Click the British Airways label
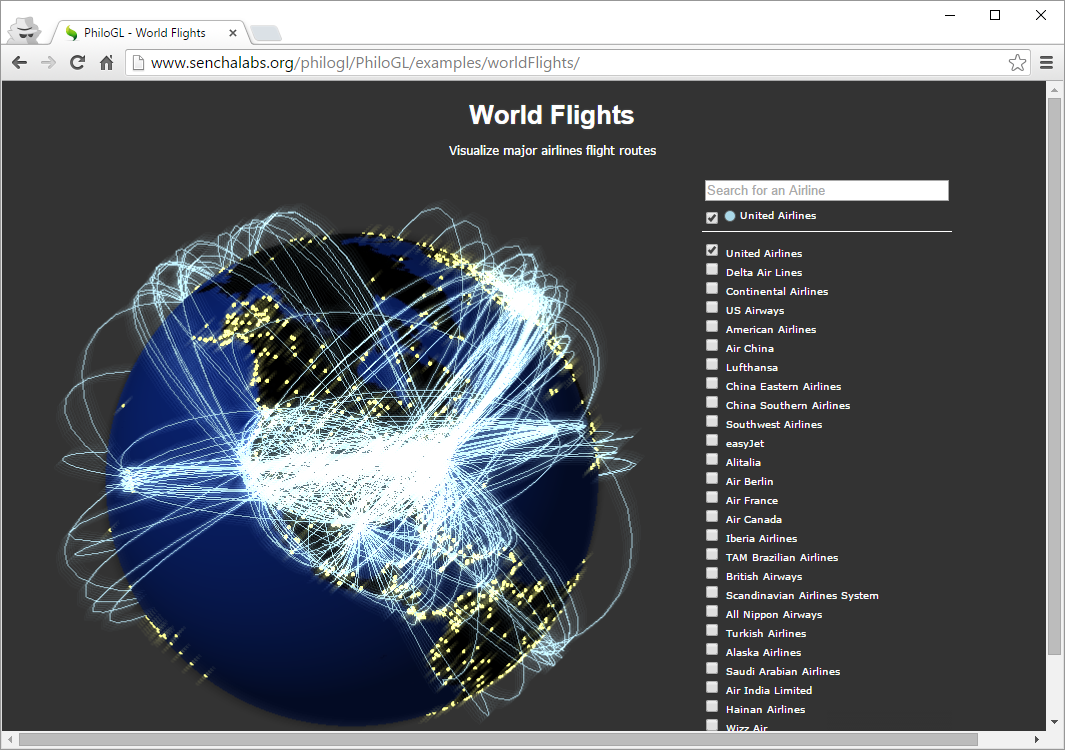 click(764, 577)
